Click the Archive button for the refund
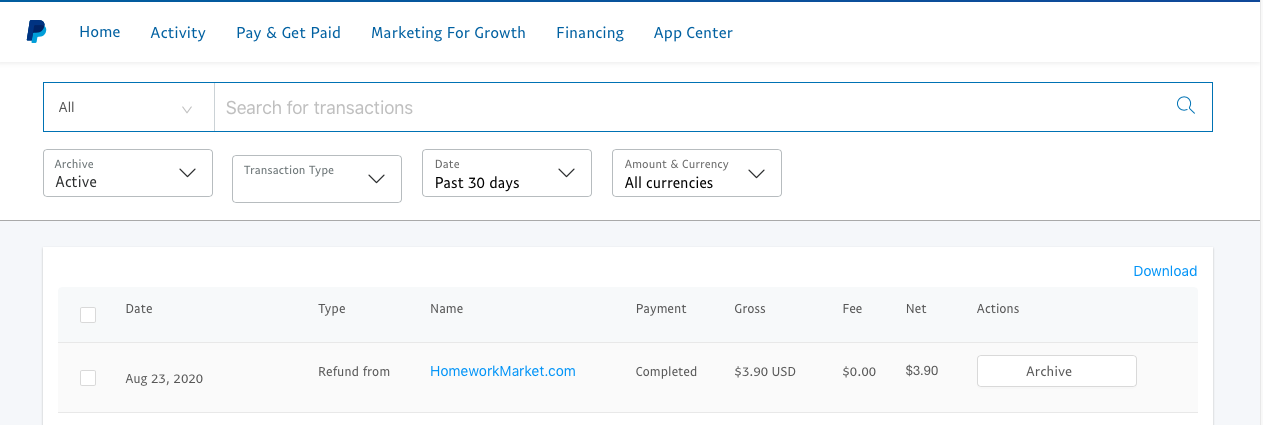Image resolution: width=1263 pixels, height=425 pixels. 1057,371
